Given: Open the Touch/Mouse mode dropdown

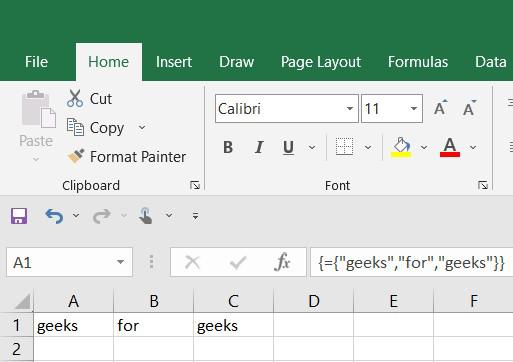Looking at the screenshot, I should tap(169, 216).
